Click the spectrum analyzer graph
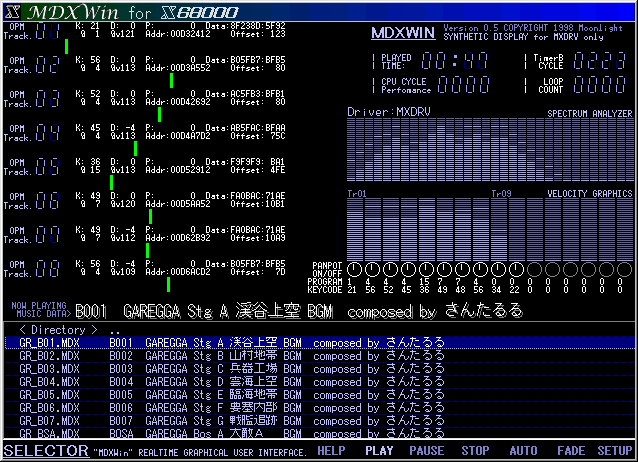Image resolution: width=638 pixels, height=462 pixels. [x=490, y=149]
